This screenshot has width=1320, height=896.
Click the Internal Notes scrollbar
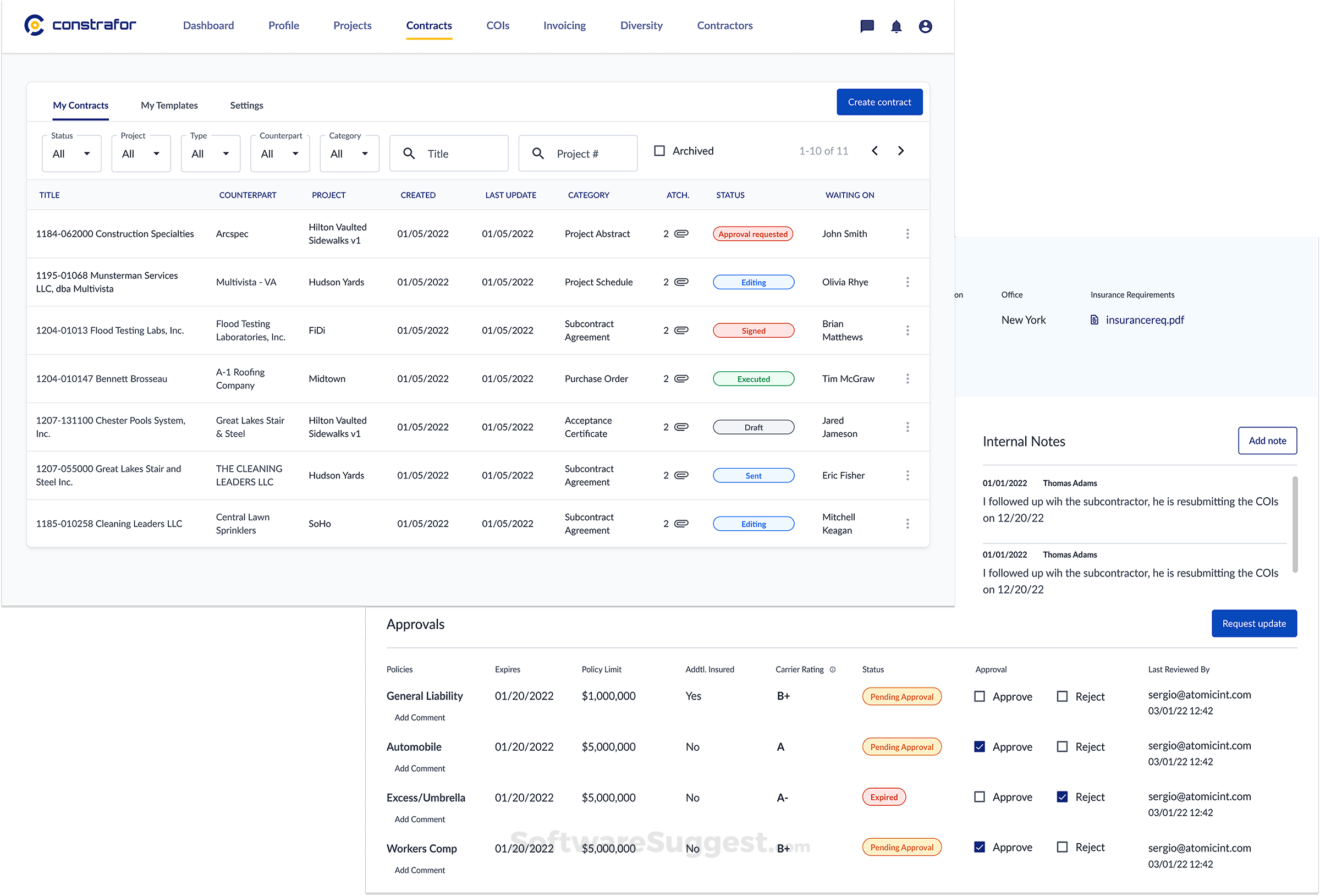coord(1295,524)
